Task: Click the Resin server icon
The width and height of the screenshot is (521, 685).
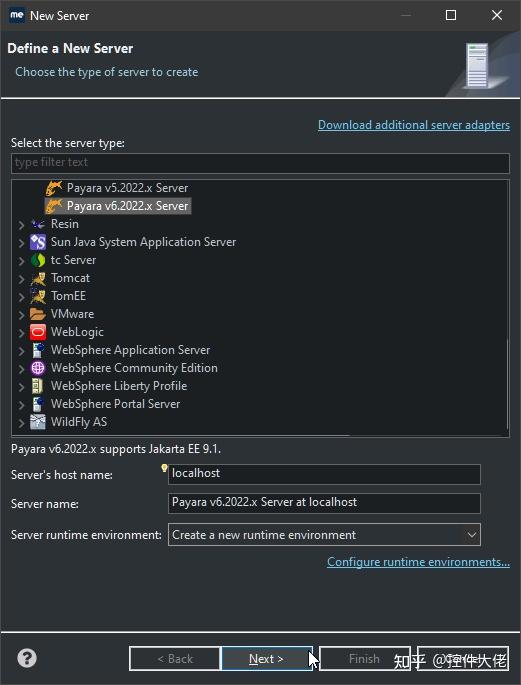Action: point(38,224)
